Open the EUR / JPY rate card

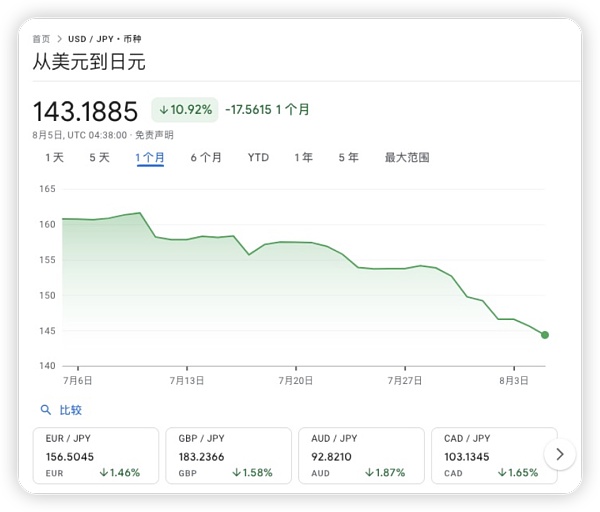tap(96, 455)
